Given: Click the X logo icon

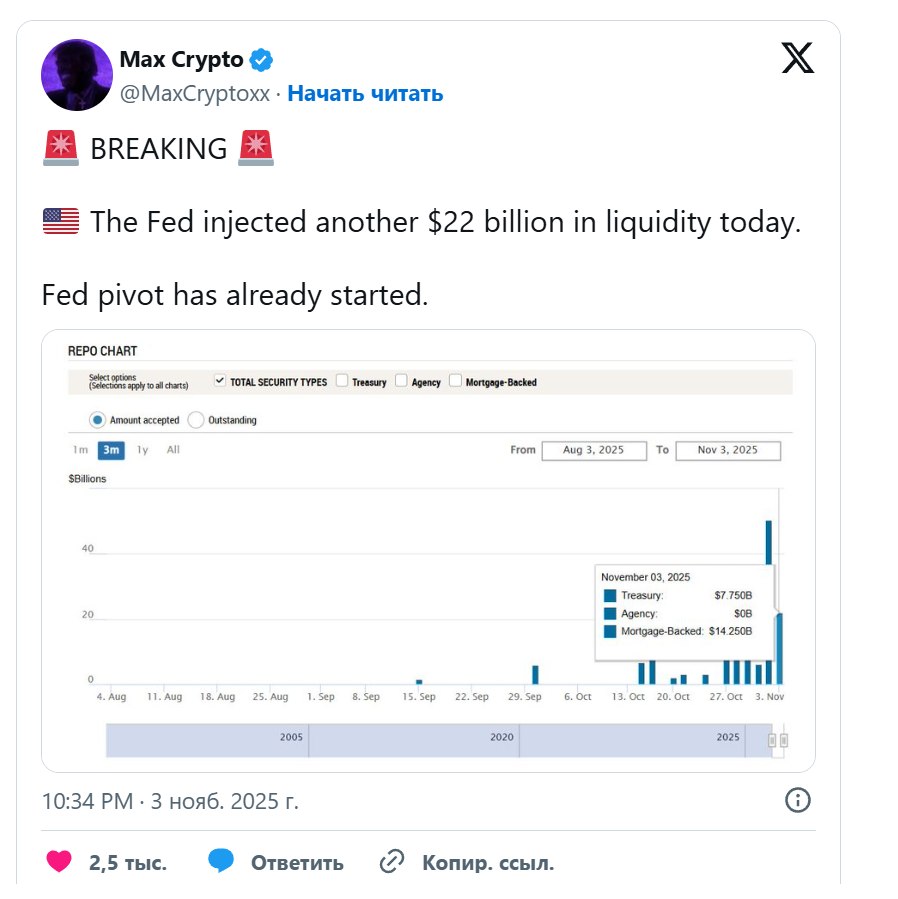Looking at the screenshot, I should [797, 58].
